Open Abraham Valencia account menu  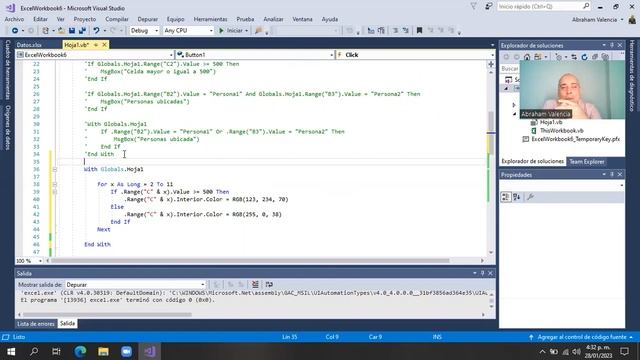(598, 20)
